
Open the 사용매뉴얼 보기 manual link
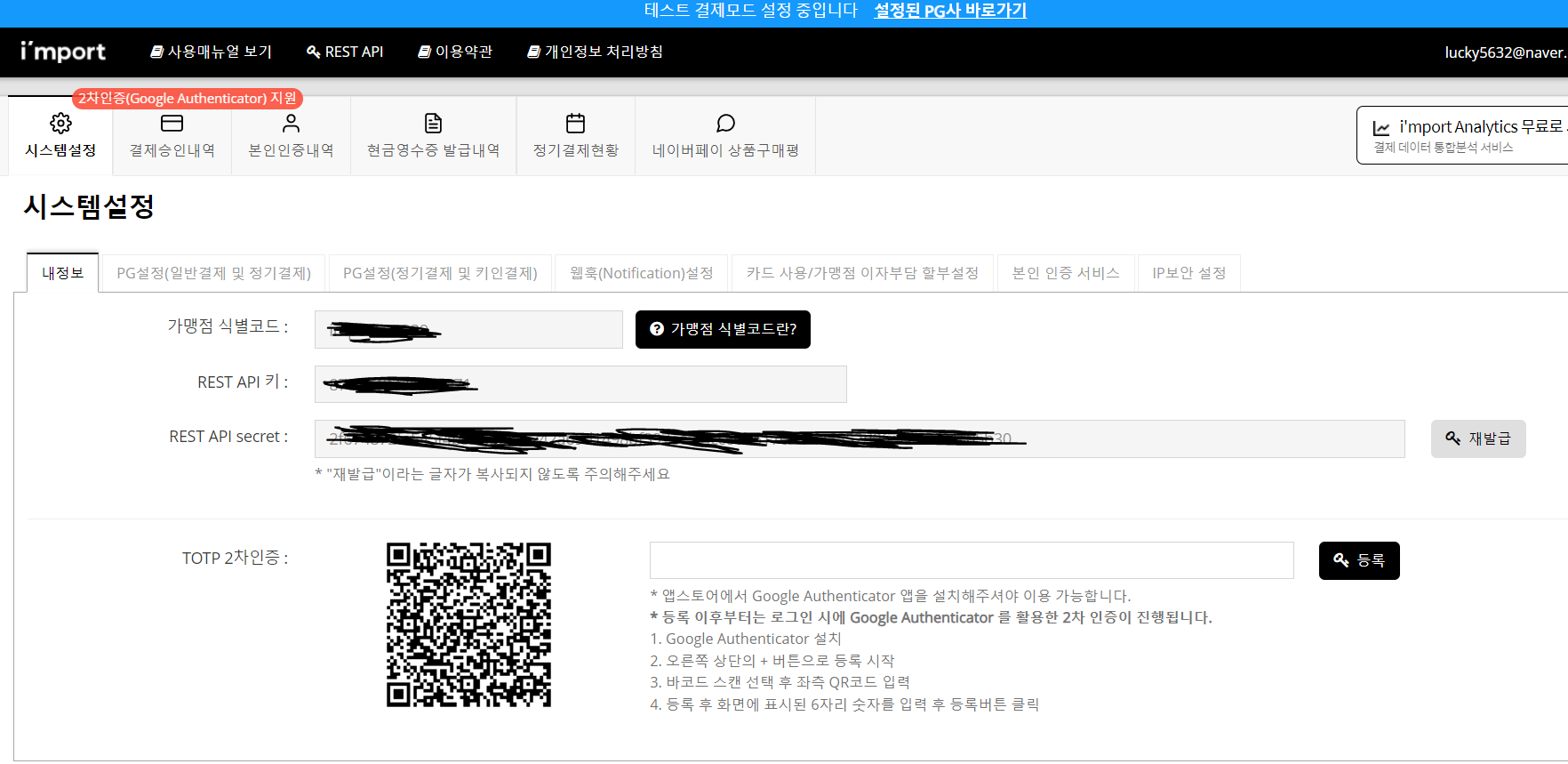tap(211, 52)
